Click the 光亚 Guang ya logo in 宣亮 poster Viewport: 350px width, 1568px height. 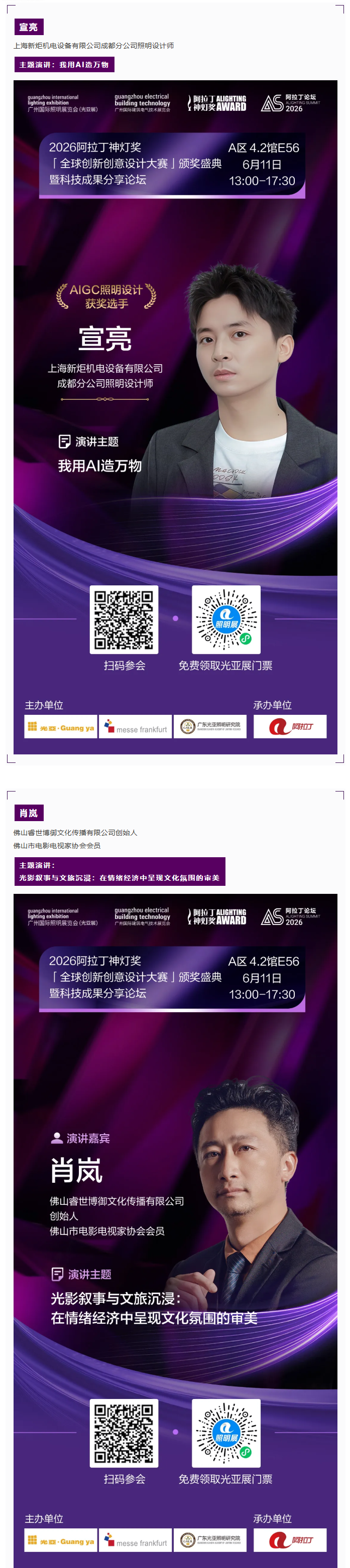tap(60, 727)
